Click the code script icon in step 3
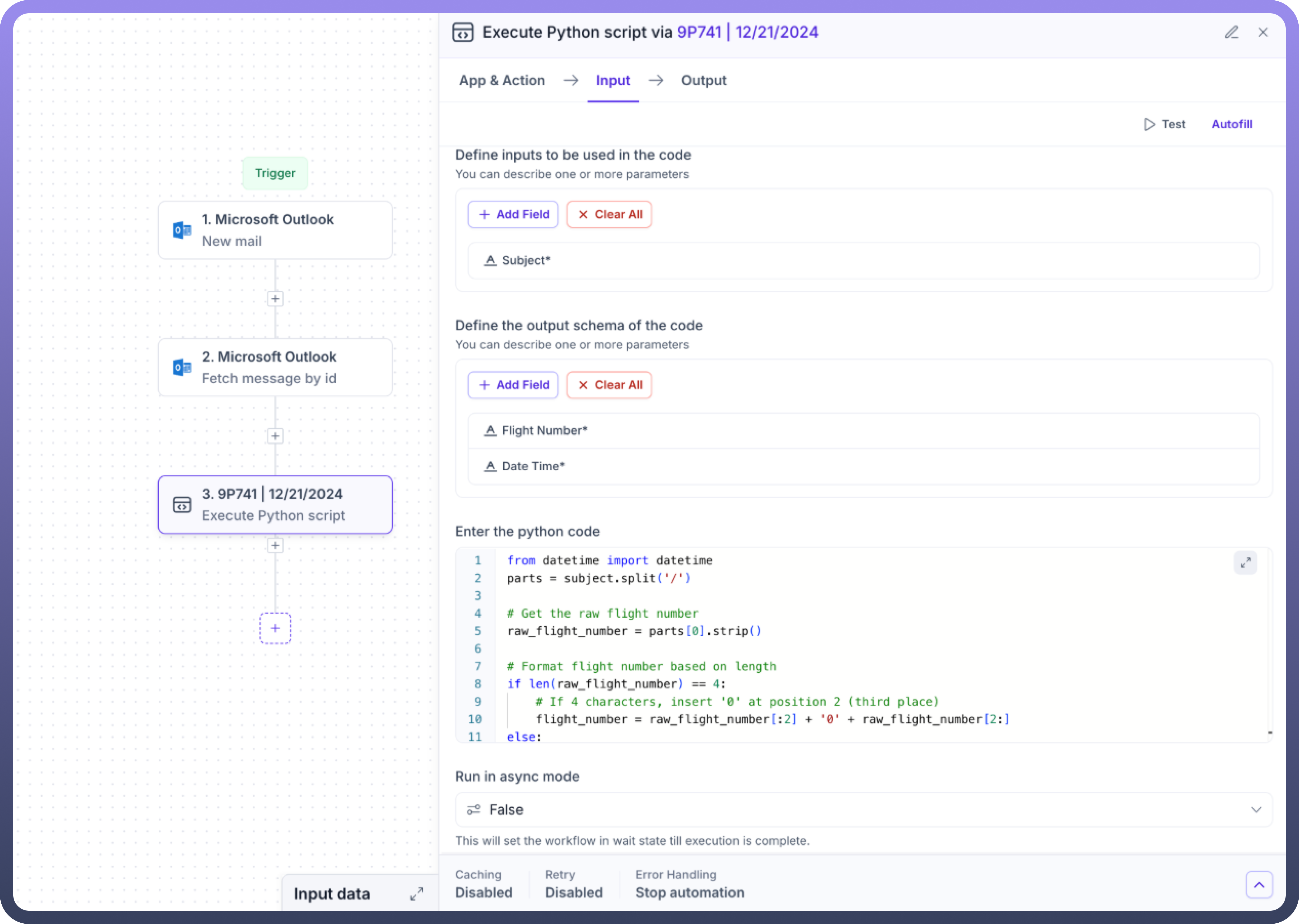This screenshot has width=1299, height=924. coord(182,505)
